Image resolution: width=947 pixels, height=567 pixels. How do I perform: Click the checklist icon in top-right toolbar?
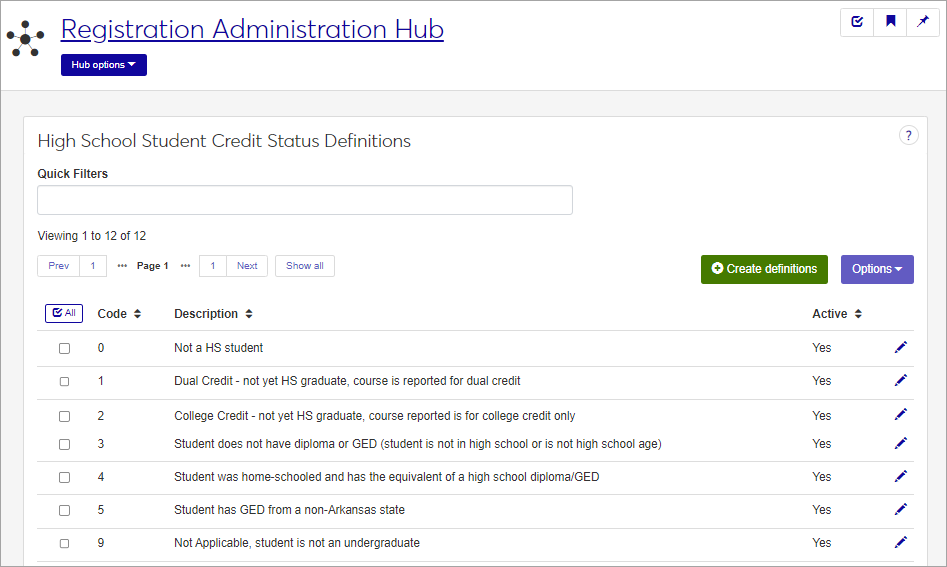click(857, 22)
